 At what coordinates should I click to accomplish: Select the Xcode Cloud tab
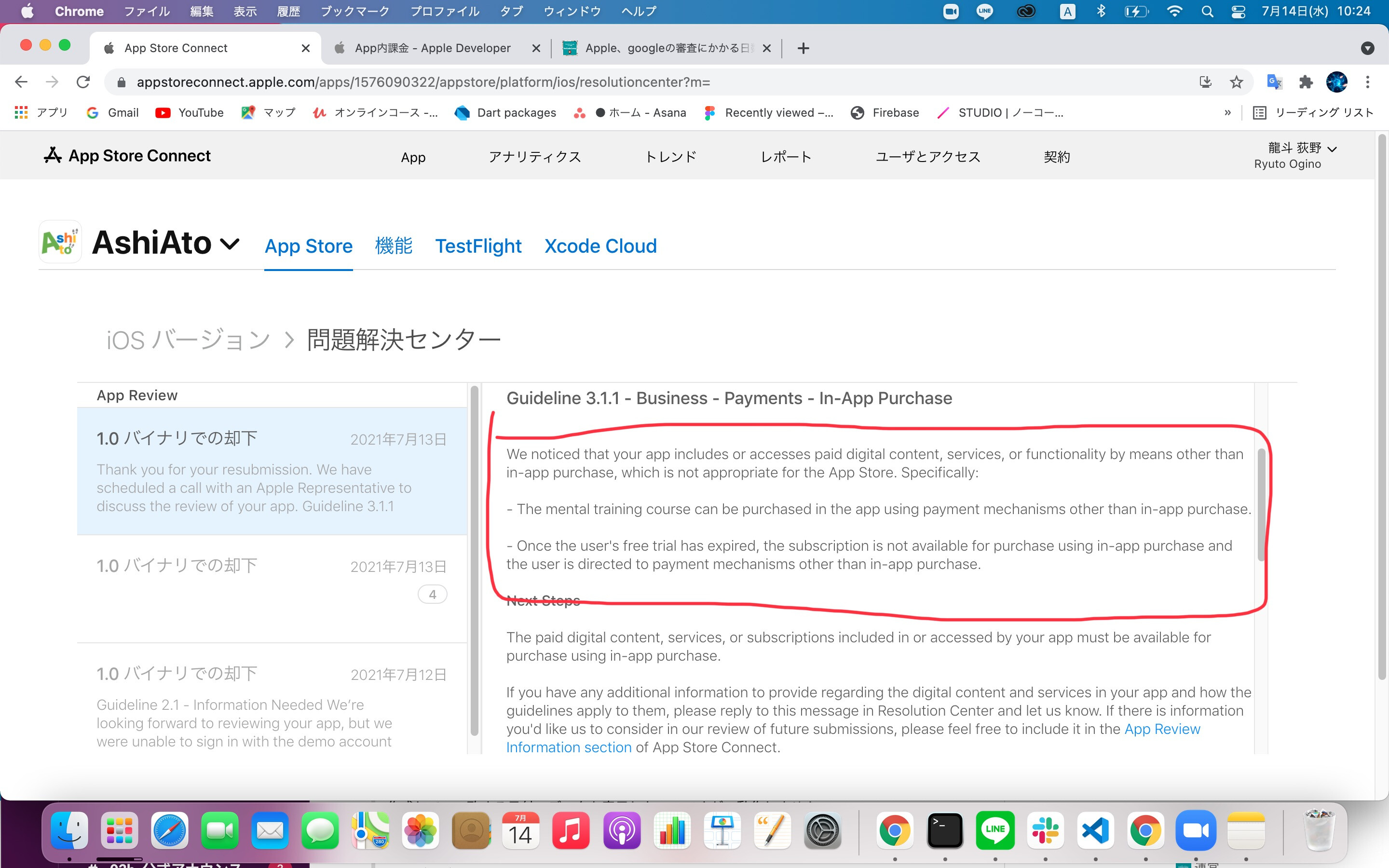tap(600, 246)
